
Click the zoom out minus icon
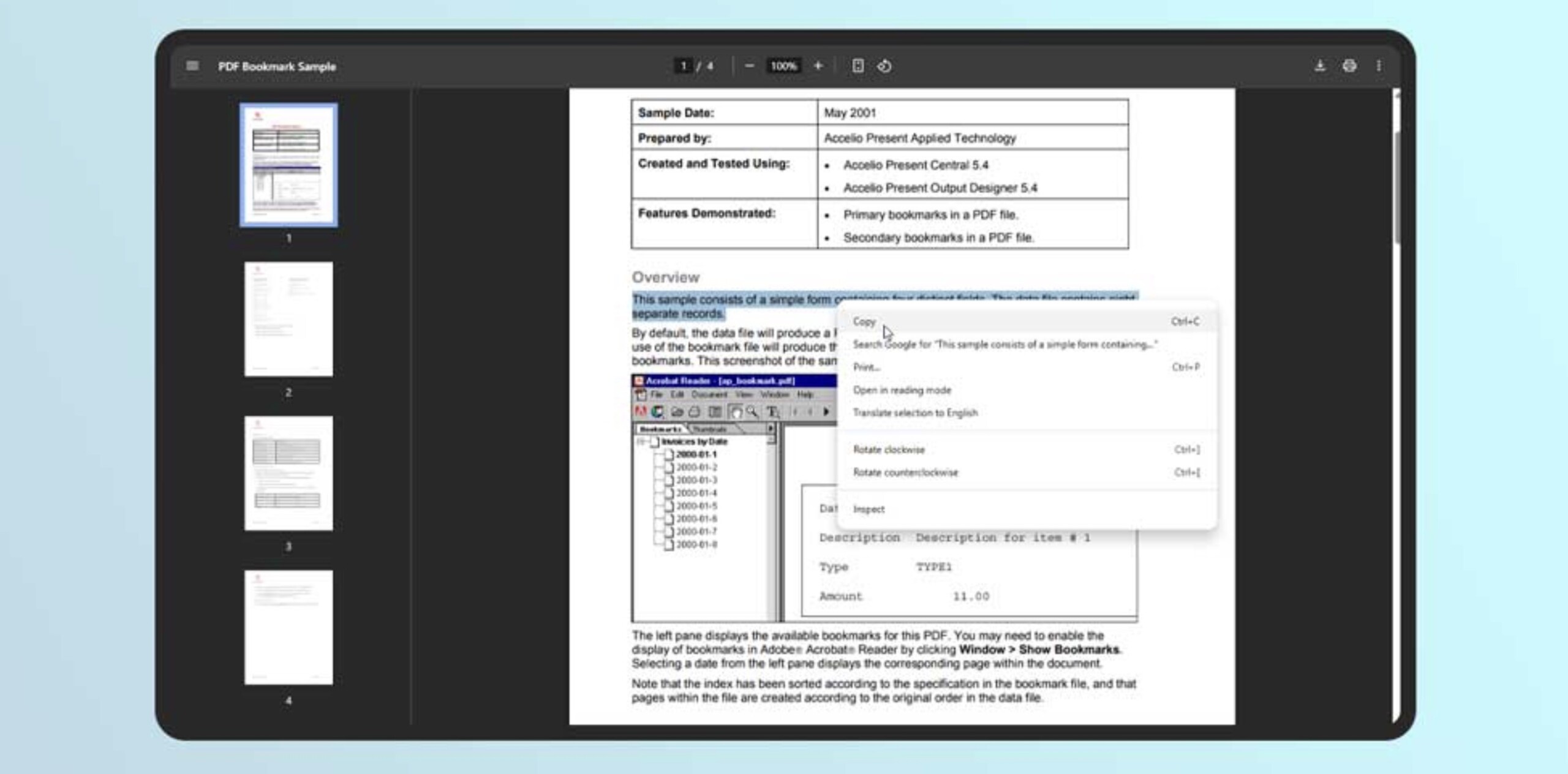[x=748, y=66]
